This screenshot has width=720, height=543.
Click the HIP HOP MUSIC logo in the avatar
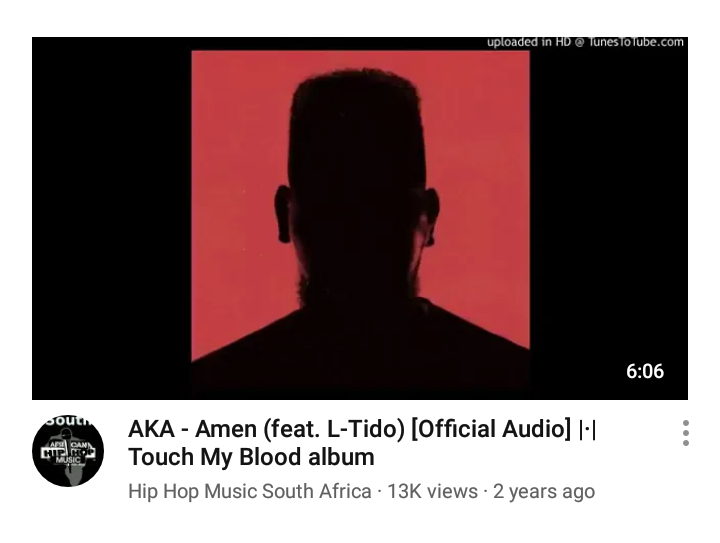[x=68, y=452]
